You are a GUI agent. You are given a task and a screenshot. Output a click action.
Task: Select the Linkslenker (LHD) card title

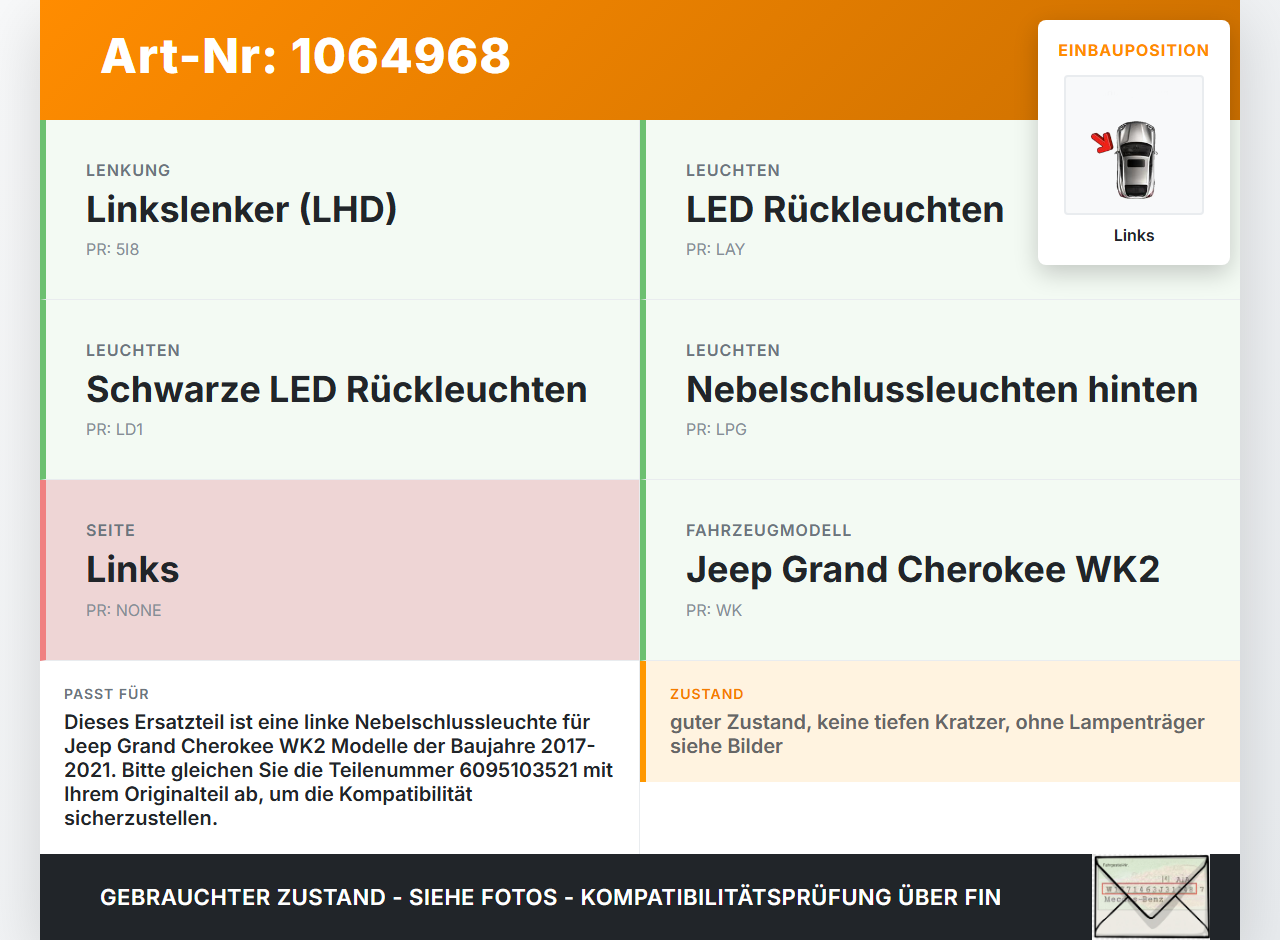(242, 210)
